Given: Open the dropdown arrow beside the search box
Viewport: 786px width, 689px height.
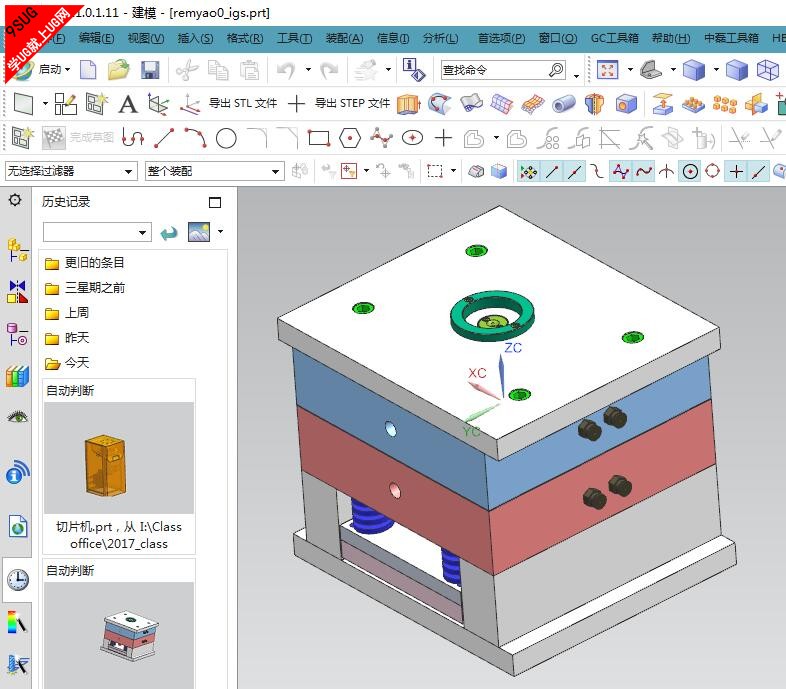Looking at the screenshot, I should click(x=576, y=76).
